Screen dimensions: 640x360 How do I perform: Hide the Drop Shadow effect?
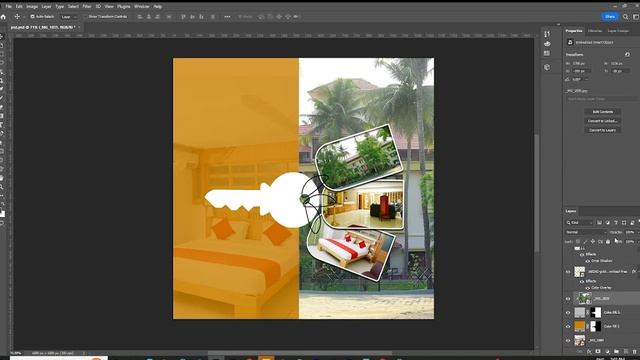coord(588,261)
